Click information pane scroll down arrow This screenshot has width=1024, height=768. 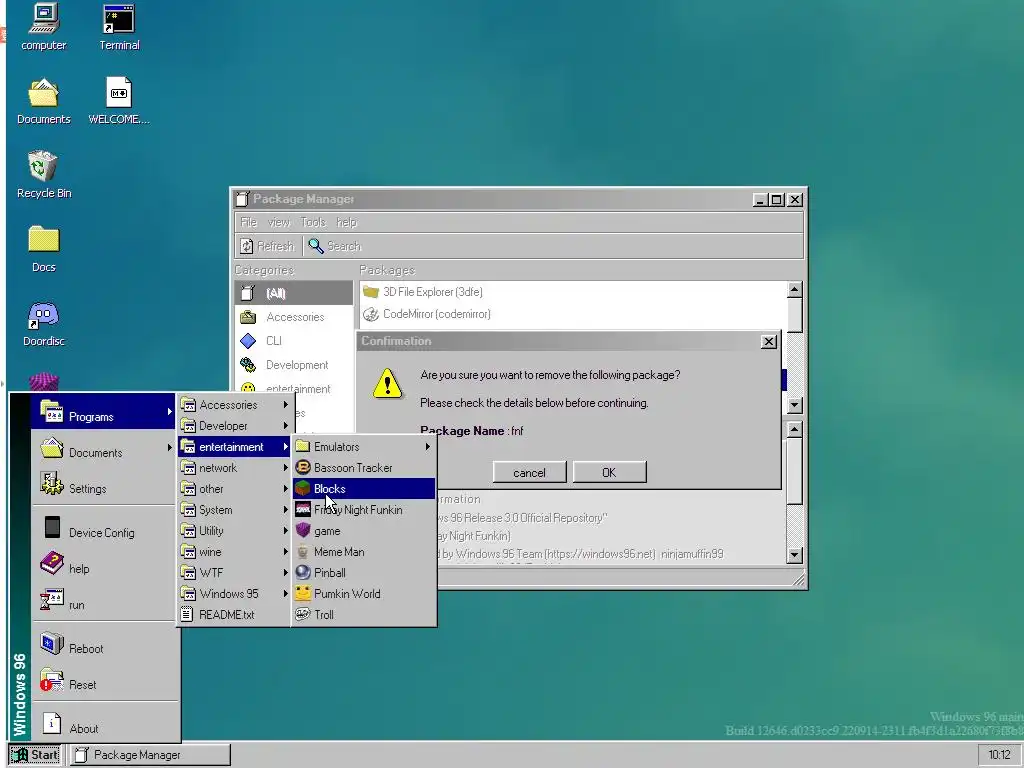[795, 555]
